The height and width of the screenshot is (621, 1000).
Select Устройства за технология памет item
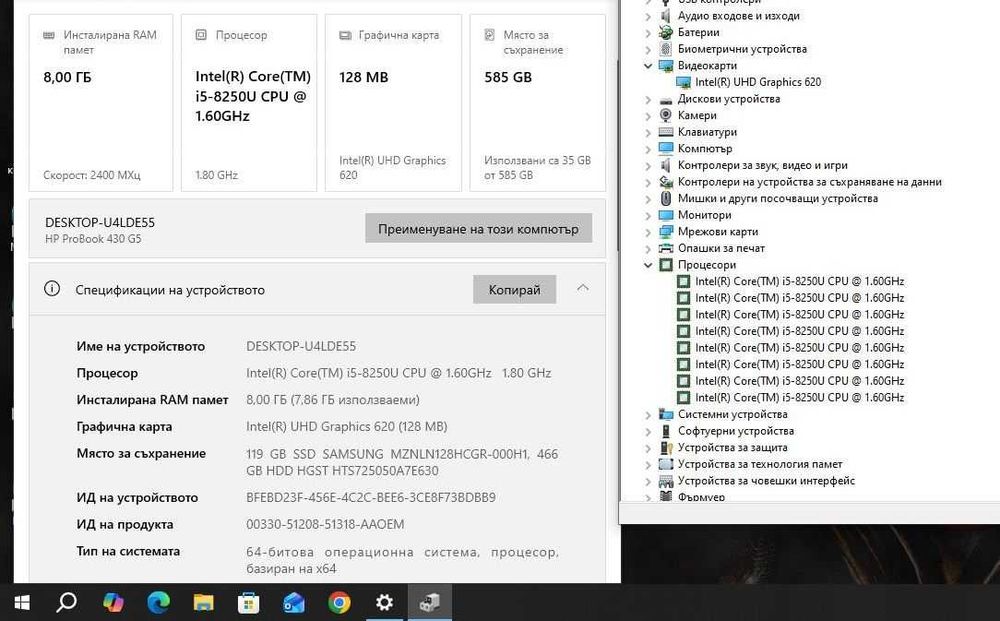[x=760, y=464]
